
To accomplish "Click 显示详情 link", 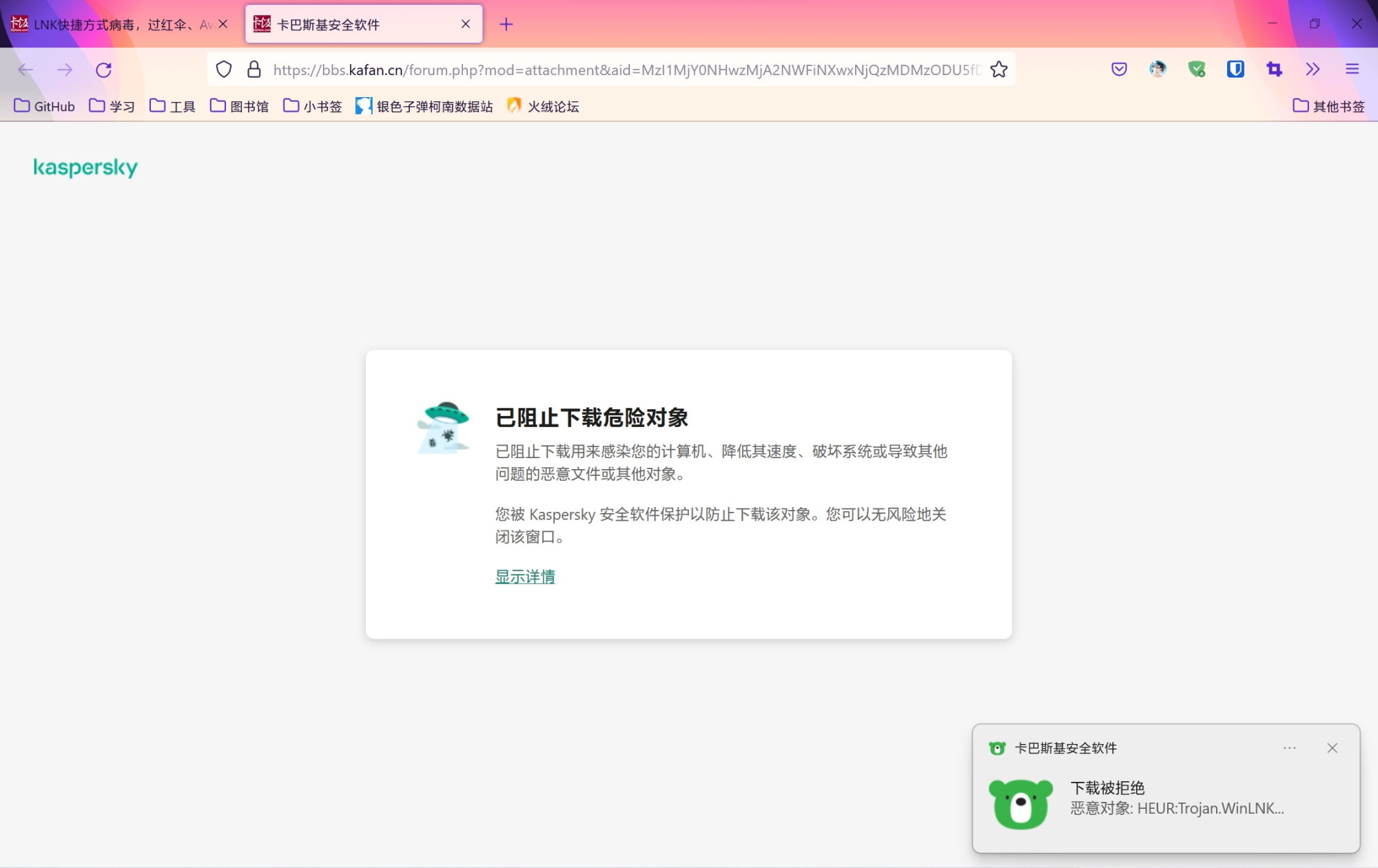I will (525, 577).
